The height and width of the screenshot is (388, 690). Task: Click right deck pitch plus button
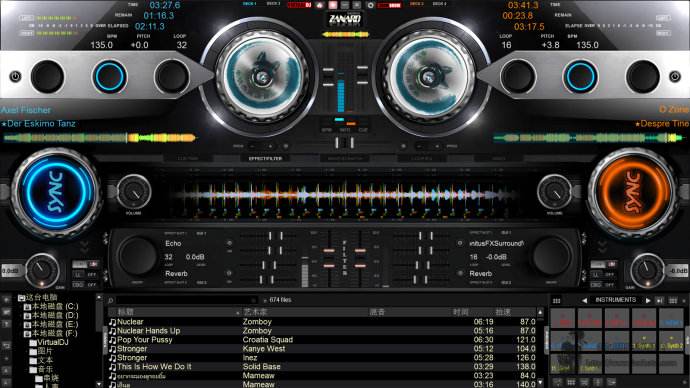point(437,146)
